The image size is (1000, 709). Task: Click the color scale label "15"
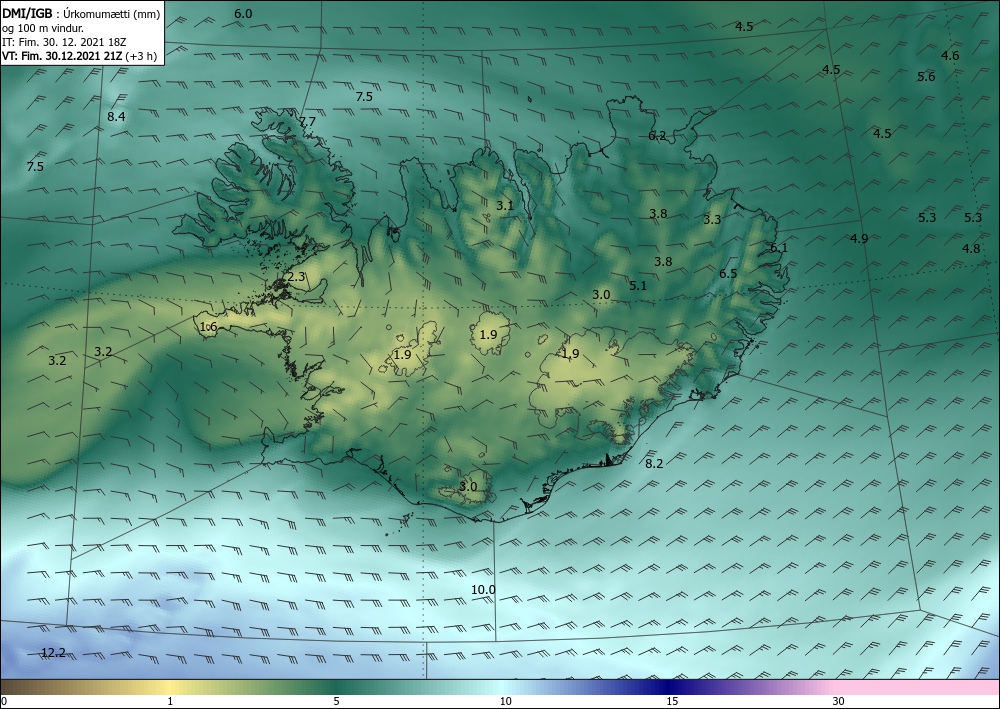672,702
